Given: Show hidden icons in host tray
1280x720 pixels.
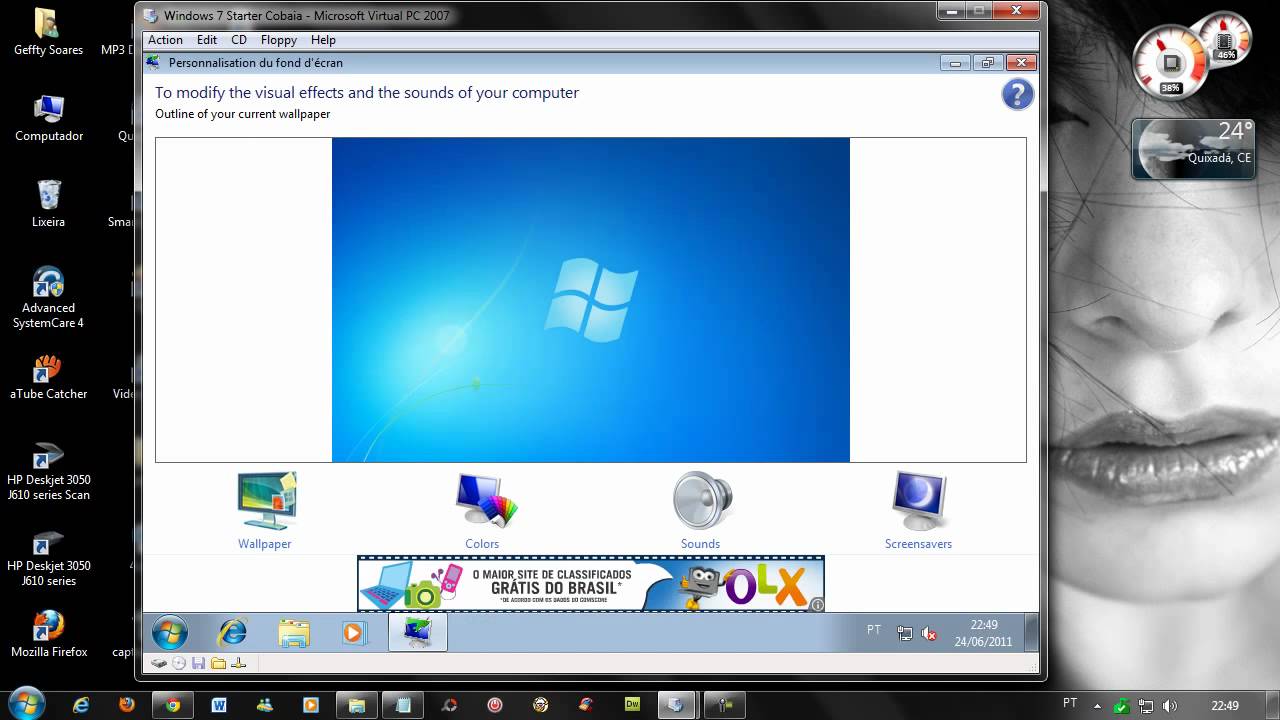Looking at the screenshot, I should tap(1098, 705).
